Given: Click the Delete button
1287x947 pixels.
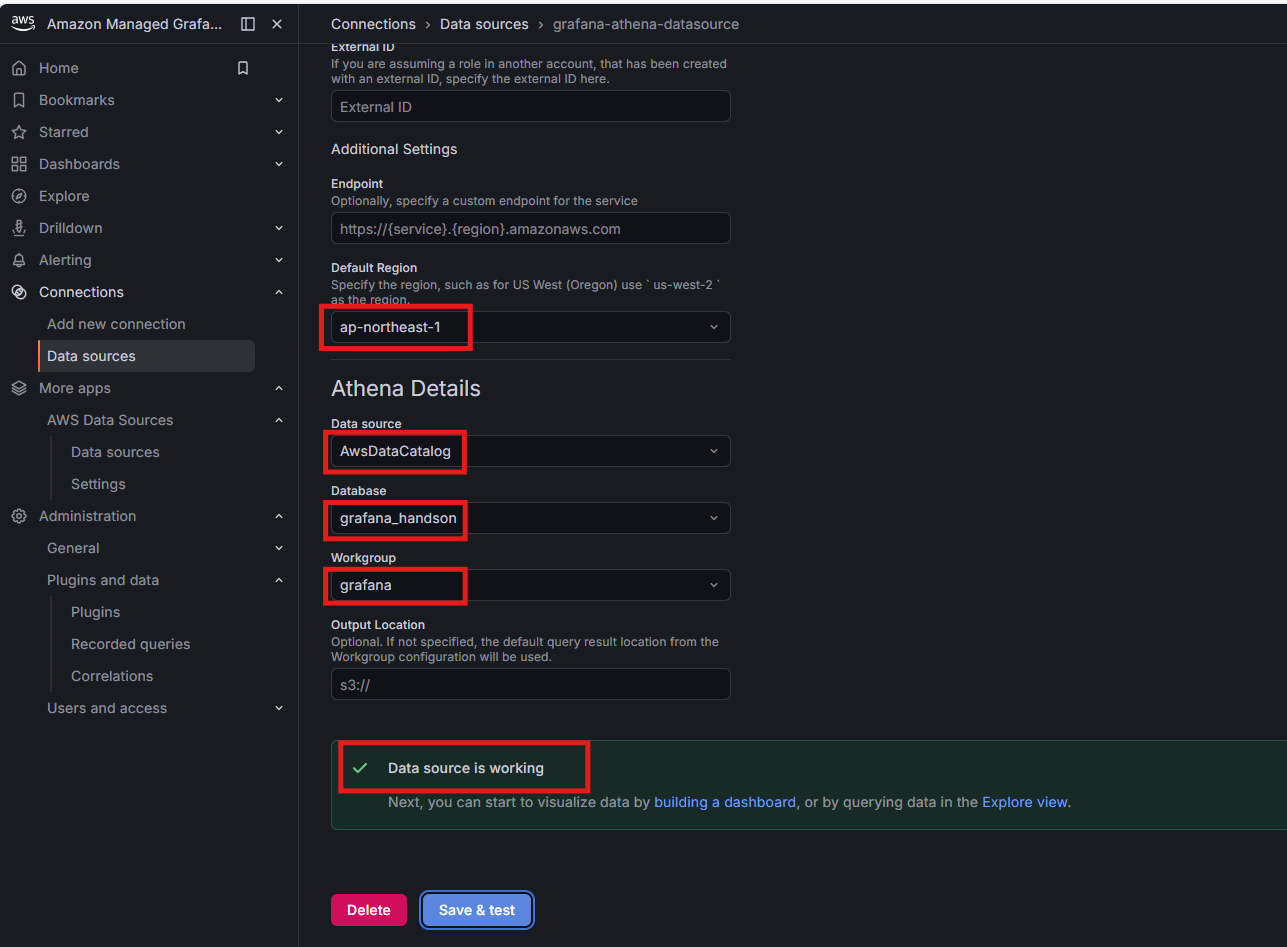Looking at the screenshot, I should (369, 910).
